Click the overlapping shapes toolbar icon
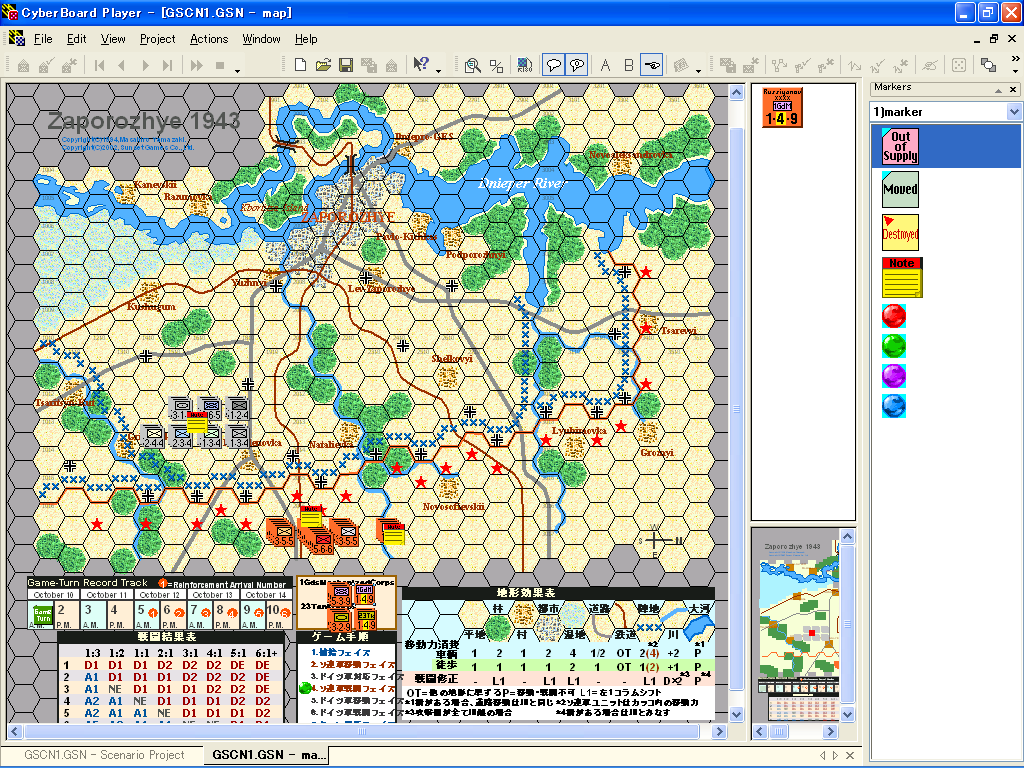Image resolution: width=1024 pixels, height=768 pixels. pyautogui.click(x=988, y=65)
